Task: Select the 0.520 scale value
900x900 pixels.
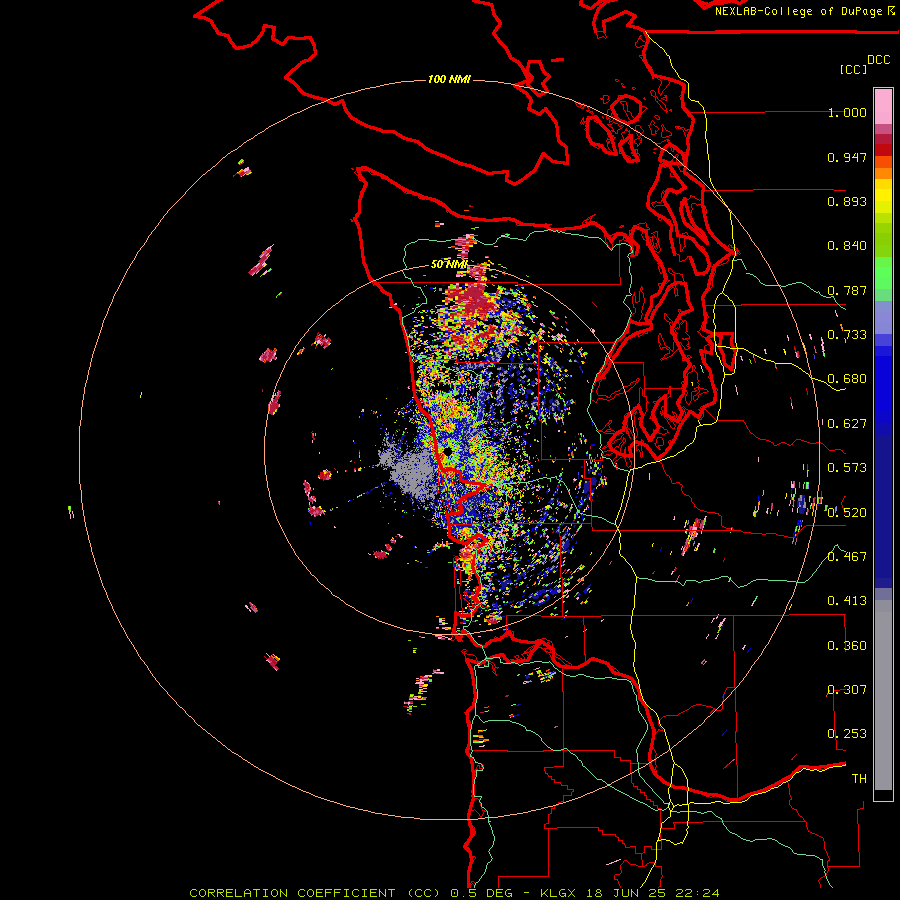Action: 847,512
